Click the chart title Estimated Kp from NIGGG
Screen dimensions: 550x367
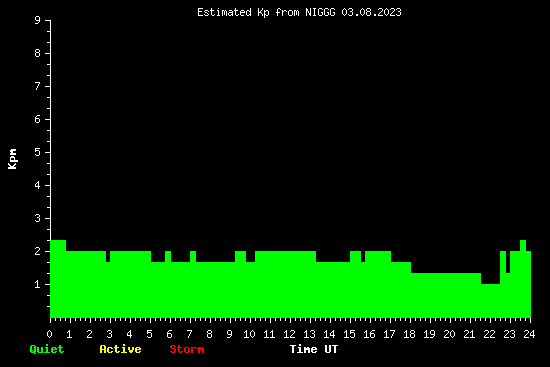299,13
